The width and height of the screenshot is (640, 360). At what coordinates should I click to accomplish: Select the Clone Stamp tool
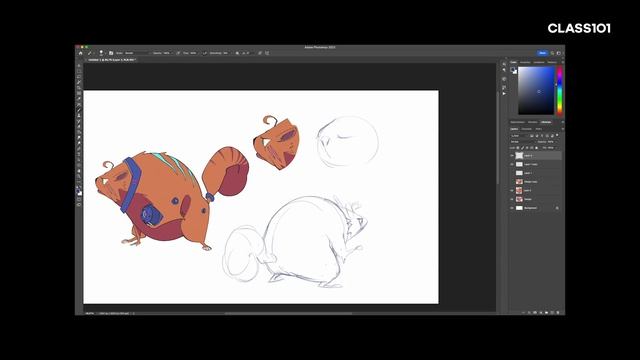coord(79,116)
